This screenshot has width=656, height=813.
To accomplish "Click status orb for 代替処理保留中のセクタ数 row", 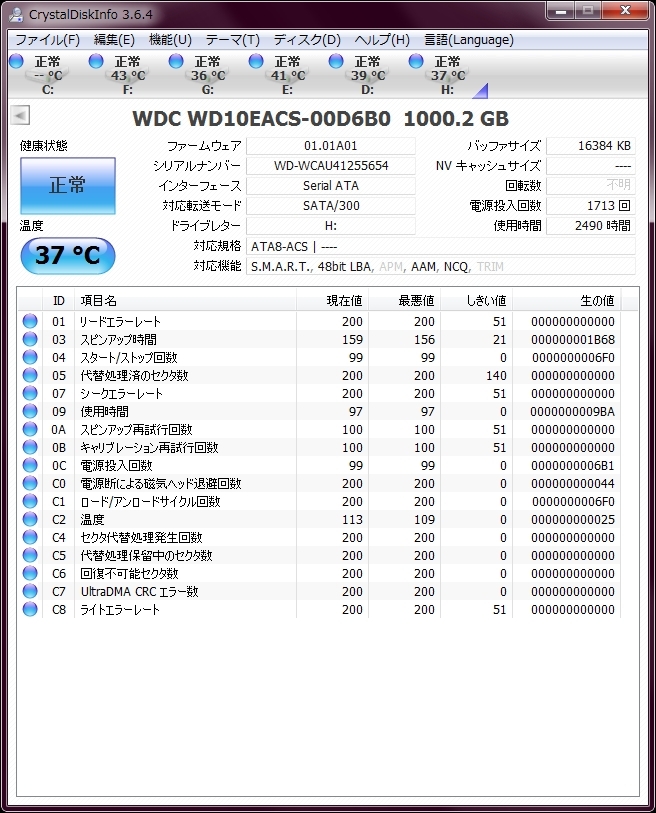I will (30, 555).
